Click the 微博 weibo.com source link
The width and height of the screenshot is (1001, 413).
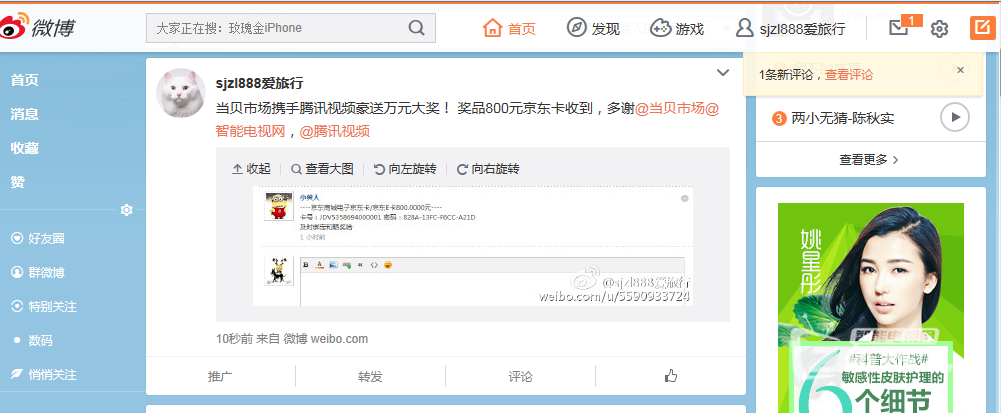326,339
